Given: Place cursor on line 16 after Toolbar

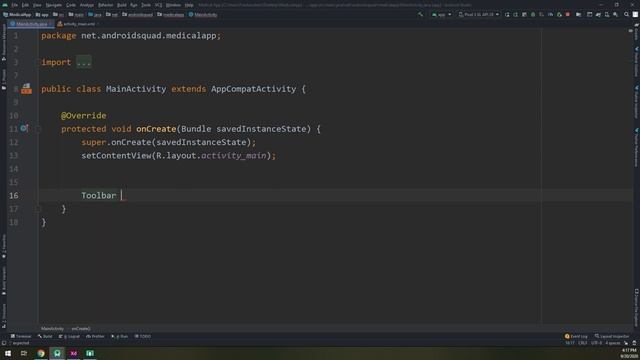Looking at the screenshot, I should 121,196.
